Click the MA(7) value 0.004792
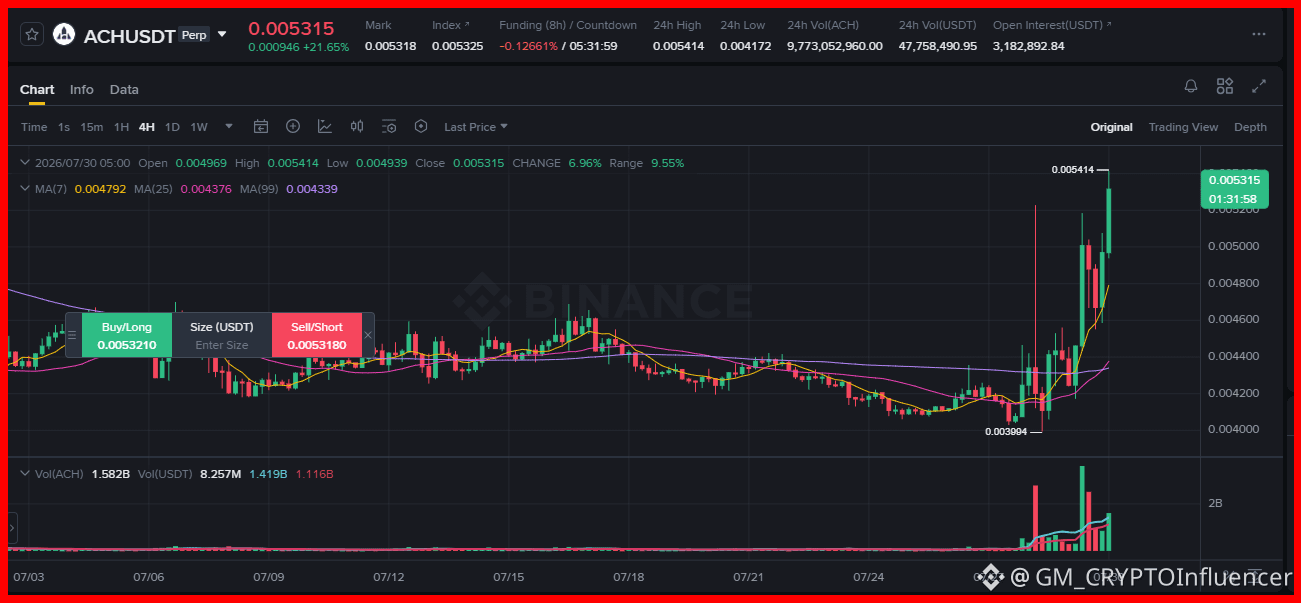Screen dimensions: 1301x603 point(100,188)
